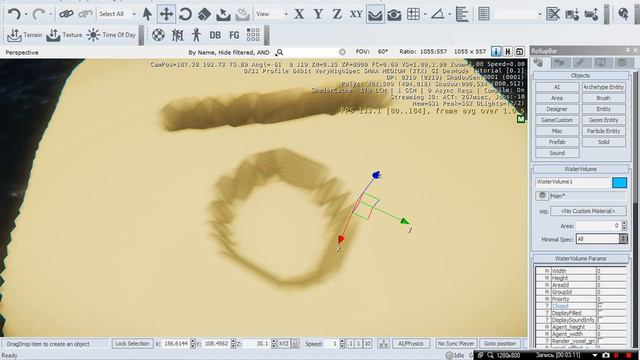Viewport: 640px width, 360px height.
Task: Open snap angle dropdown arrow
Action: [449, 14]
